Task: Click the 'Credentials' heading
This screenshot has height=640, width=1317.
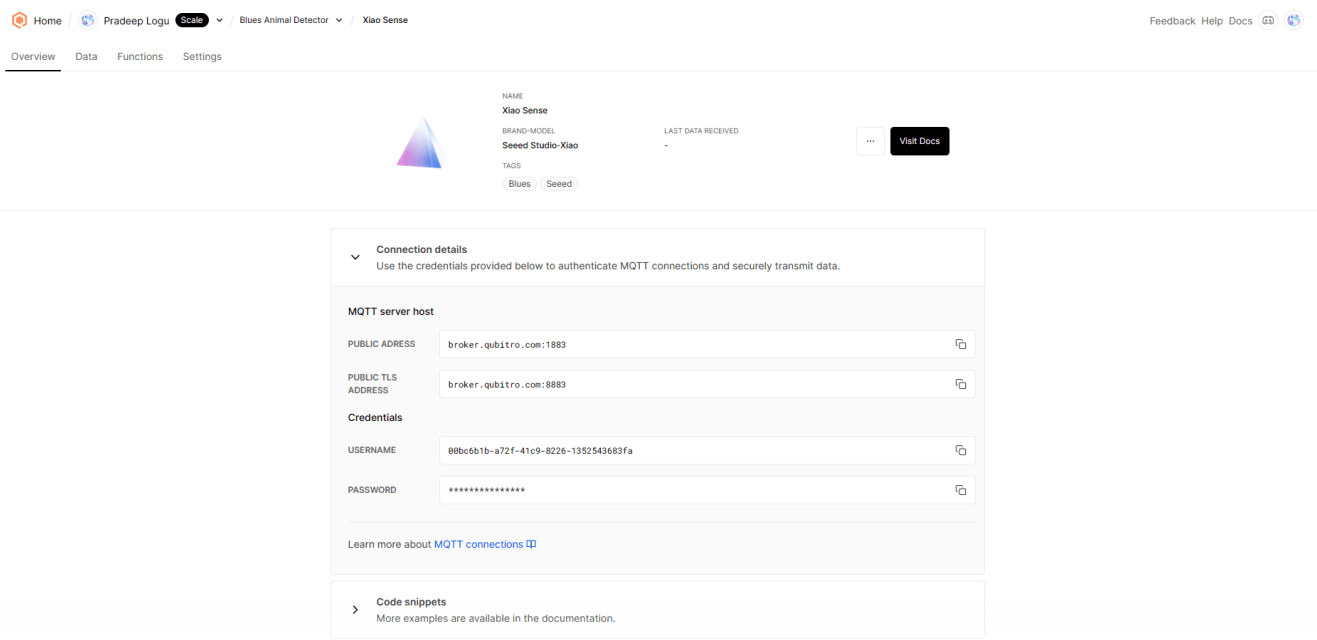Action: coord(375,417)
